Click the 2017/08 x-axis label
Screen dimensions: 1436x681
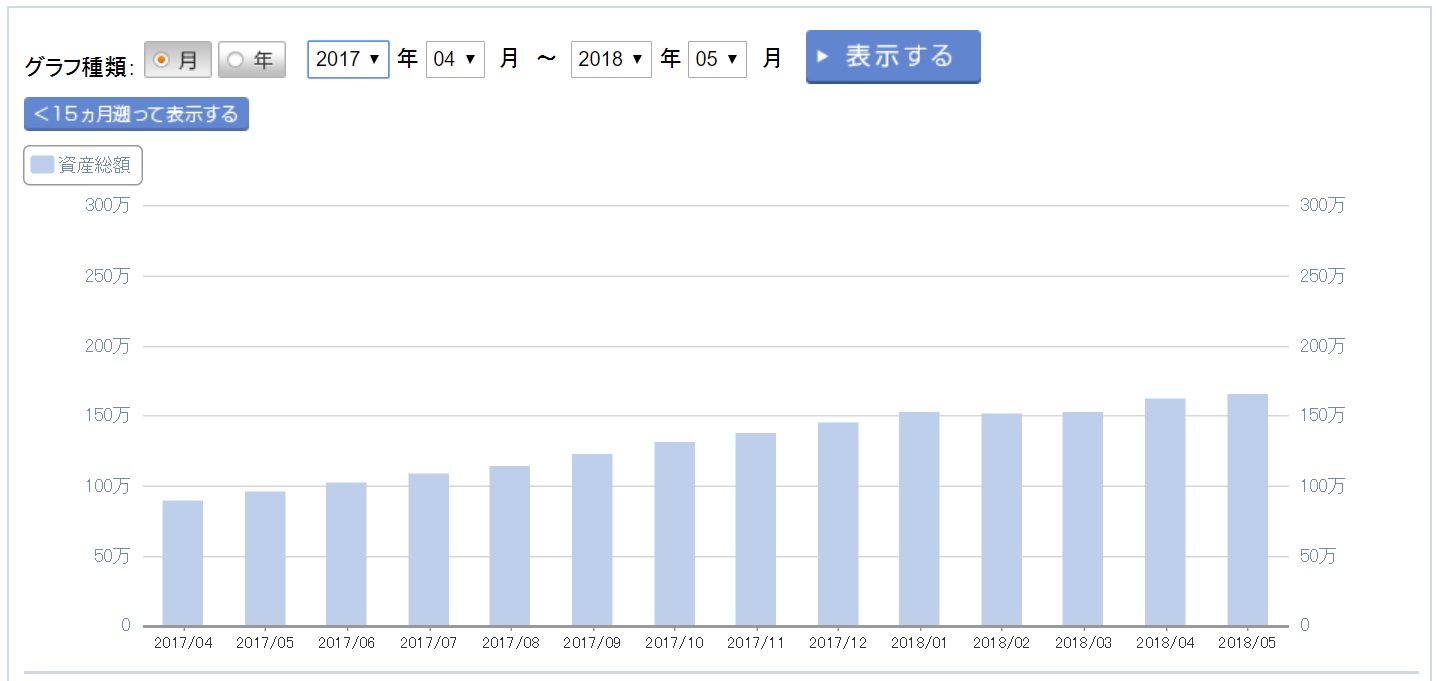point(510,643)
